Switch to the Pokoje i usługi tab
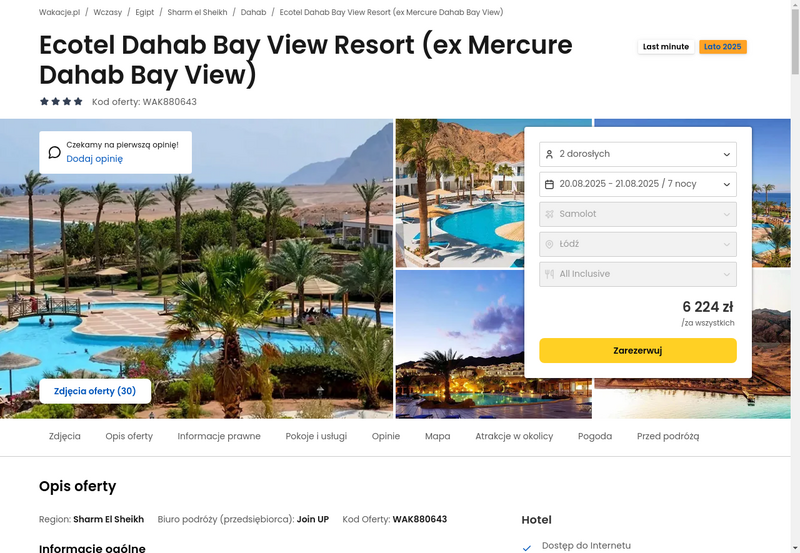Screen dimensions: 800x553 coord(316,436)
